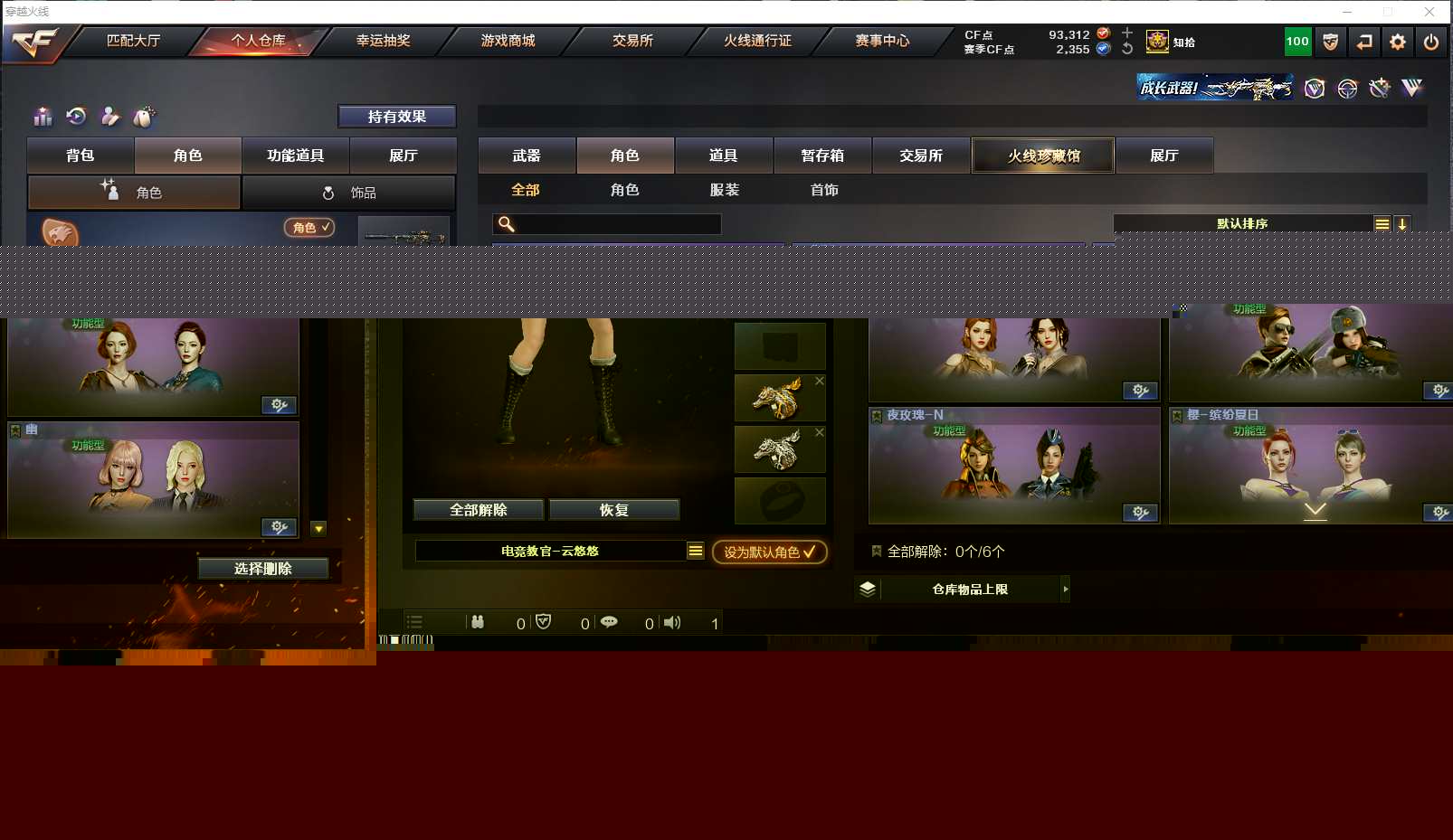Open the replay history icon
1453x840 pixels.
(76, 116)
